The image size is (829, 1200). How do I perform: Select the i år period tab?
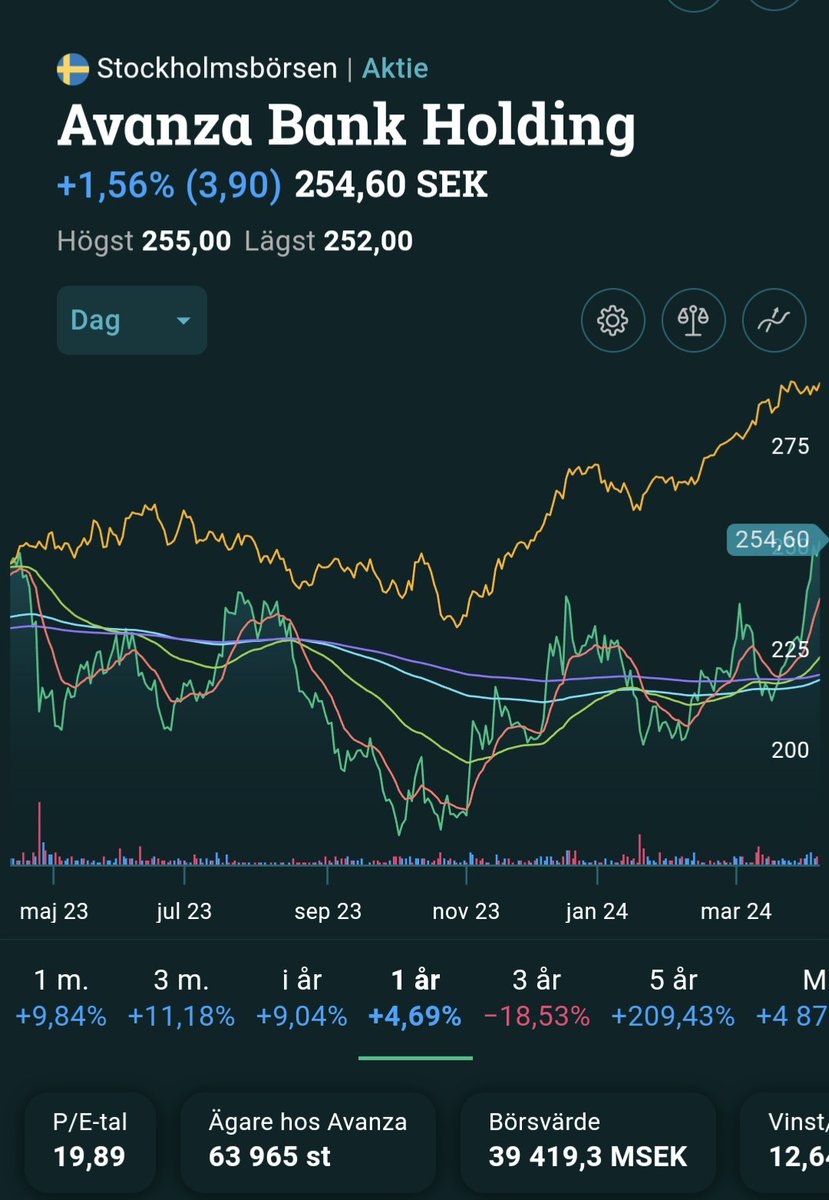click(302, 998)
